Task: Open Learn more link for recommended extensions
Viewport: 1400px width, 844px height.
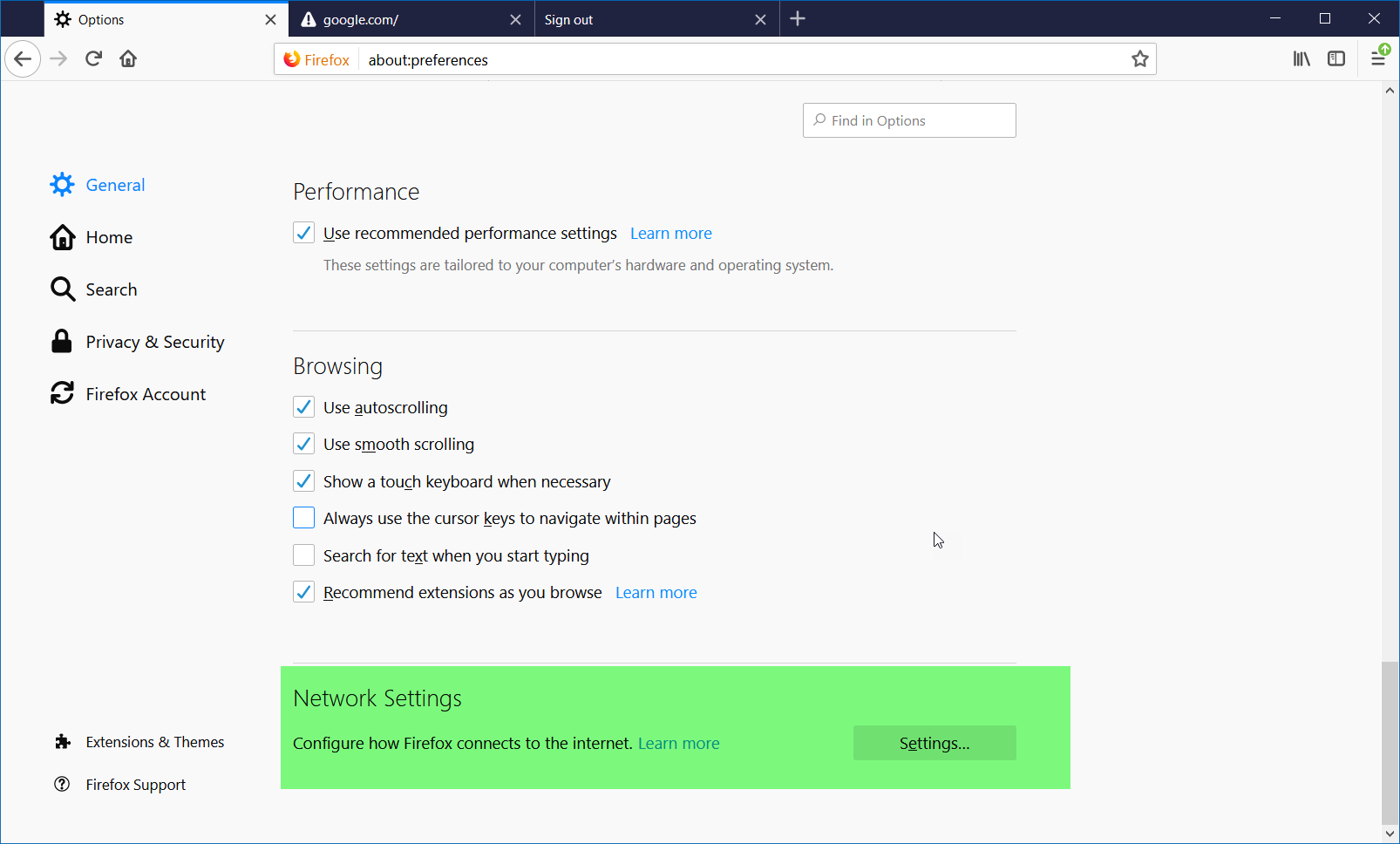Action: 656,592
